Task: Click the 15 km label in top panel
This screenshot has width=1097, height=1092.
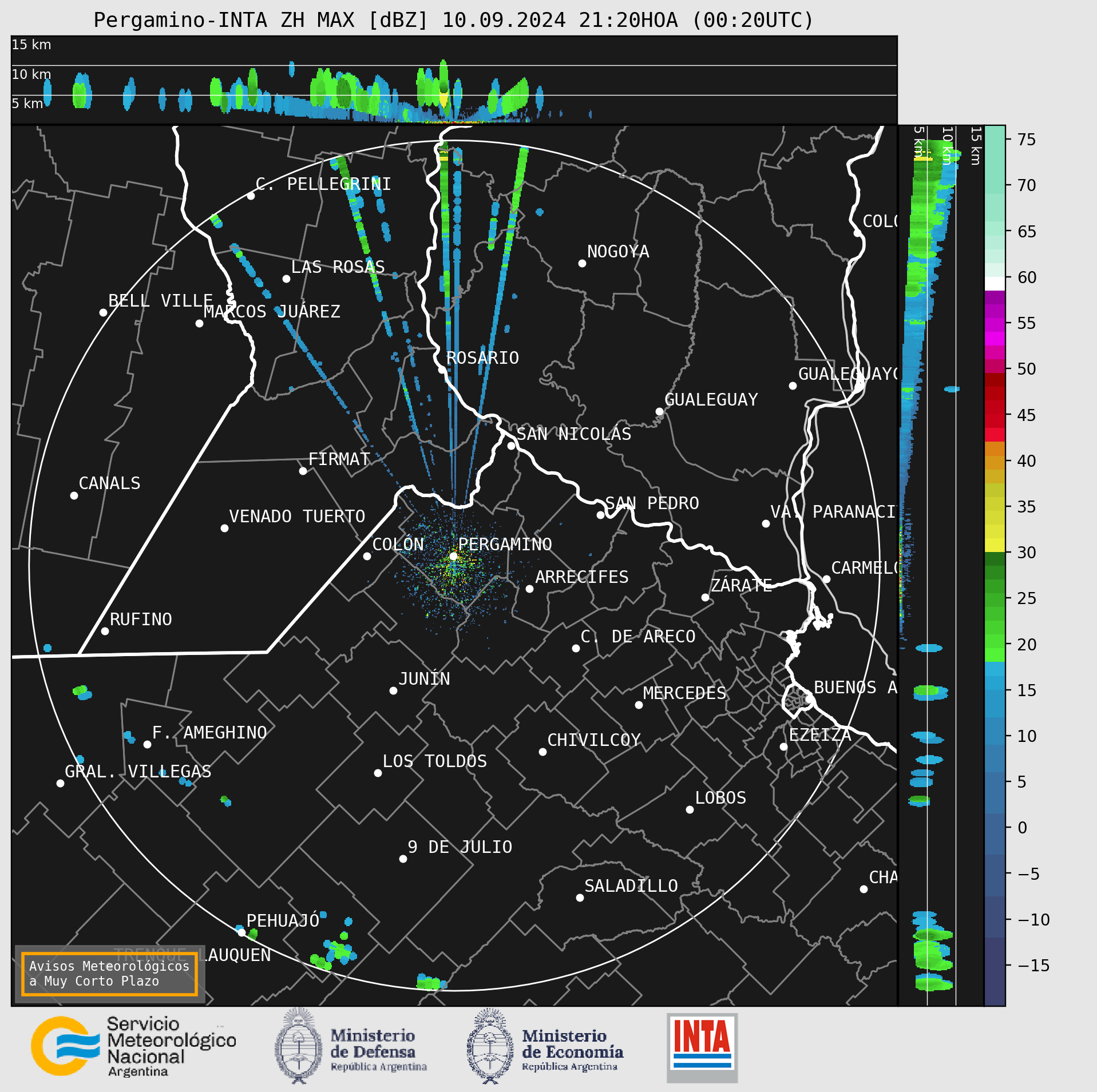Action: tap(31, 45)
